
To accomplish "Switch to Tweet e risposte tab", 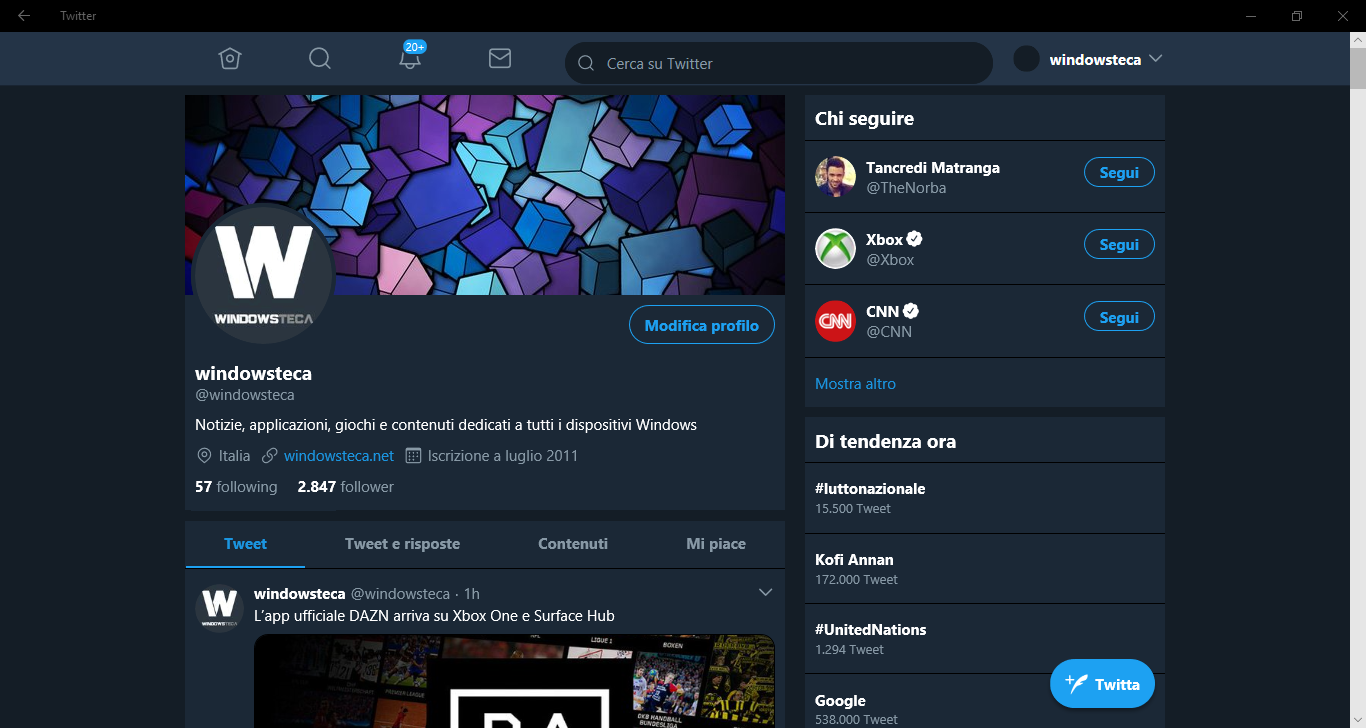I will (x=402, y=544).
